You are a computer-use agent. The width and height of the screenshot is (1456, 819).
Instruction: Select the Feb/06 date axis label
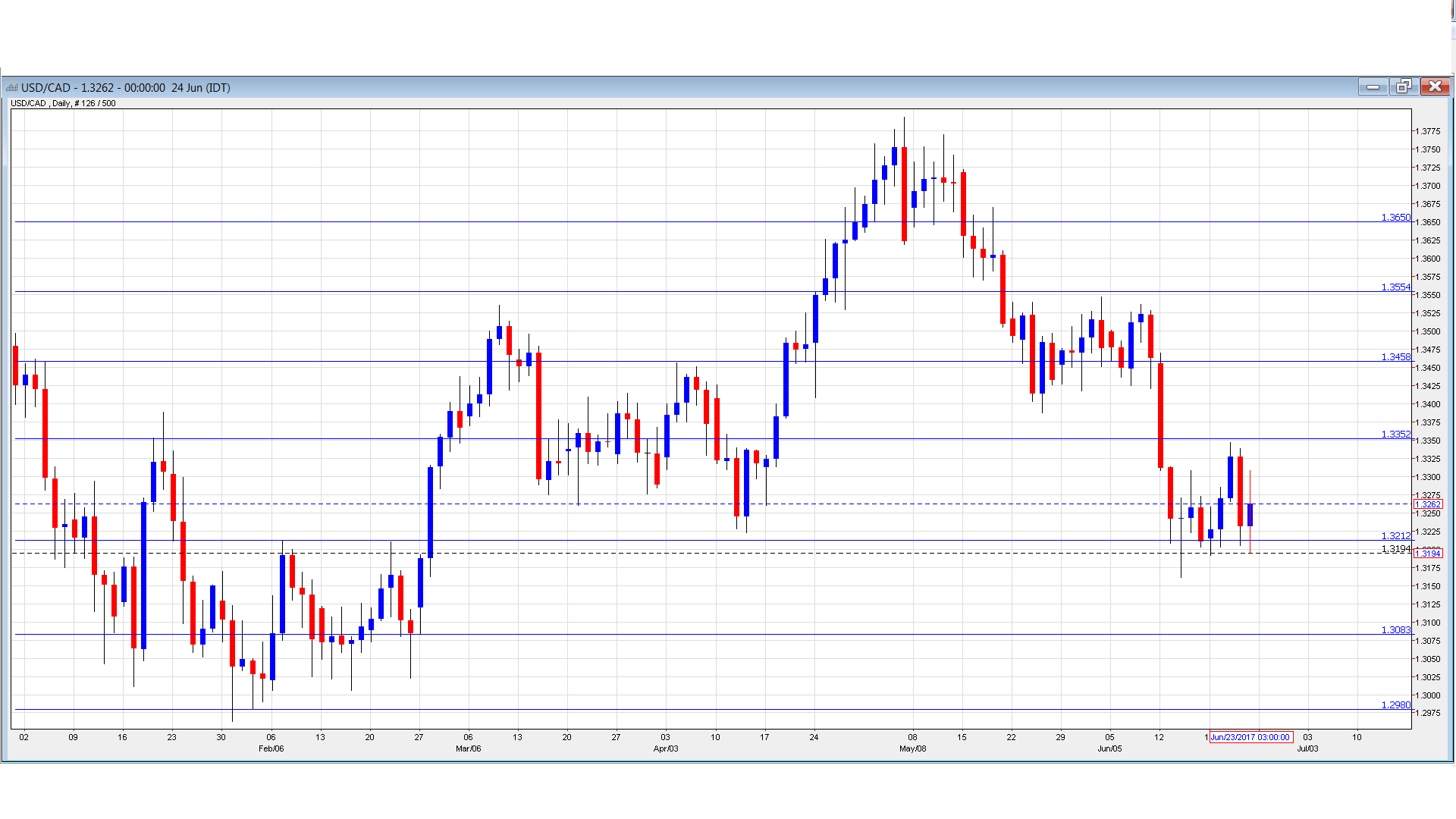pos(269,748)
